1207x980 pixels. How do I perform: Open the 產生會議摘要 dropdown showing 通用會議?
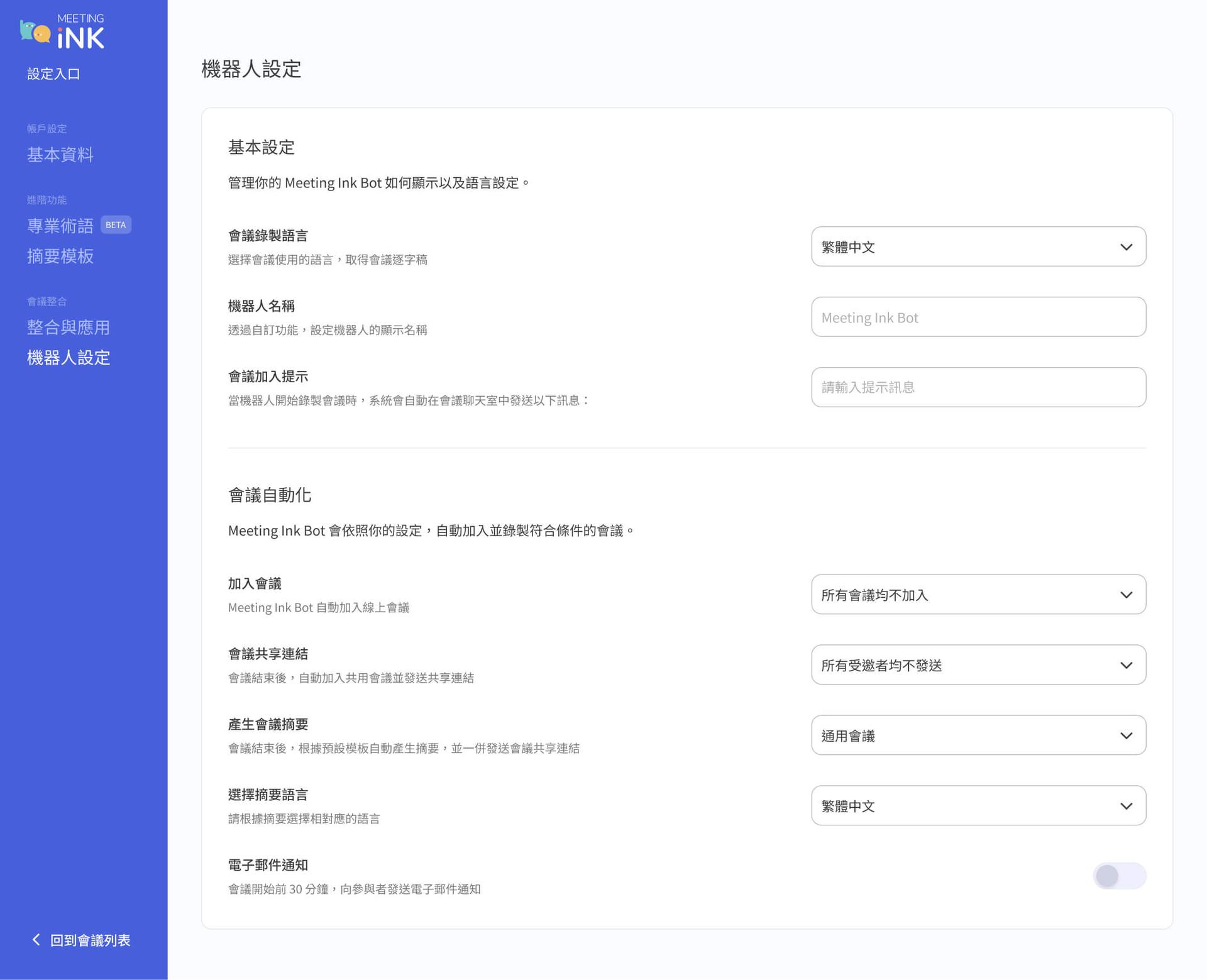coord(978,735)
